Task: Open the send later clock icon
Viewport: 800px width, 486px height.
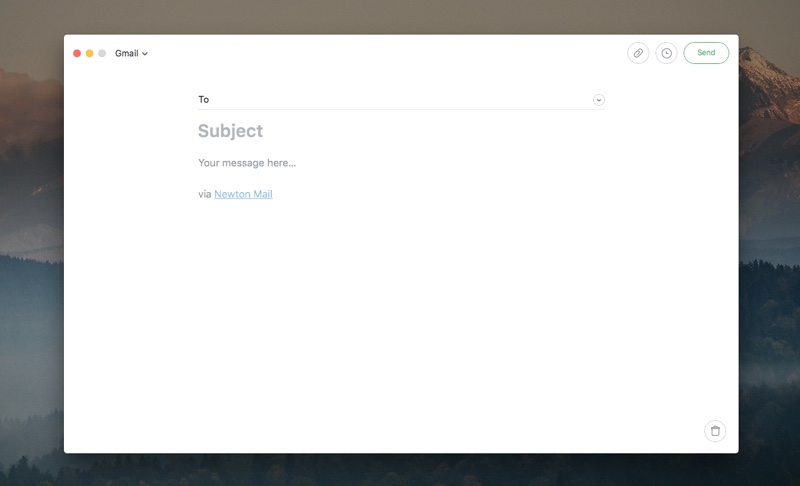Action: tap(666, 53)
